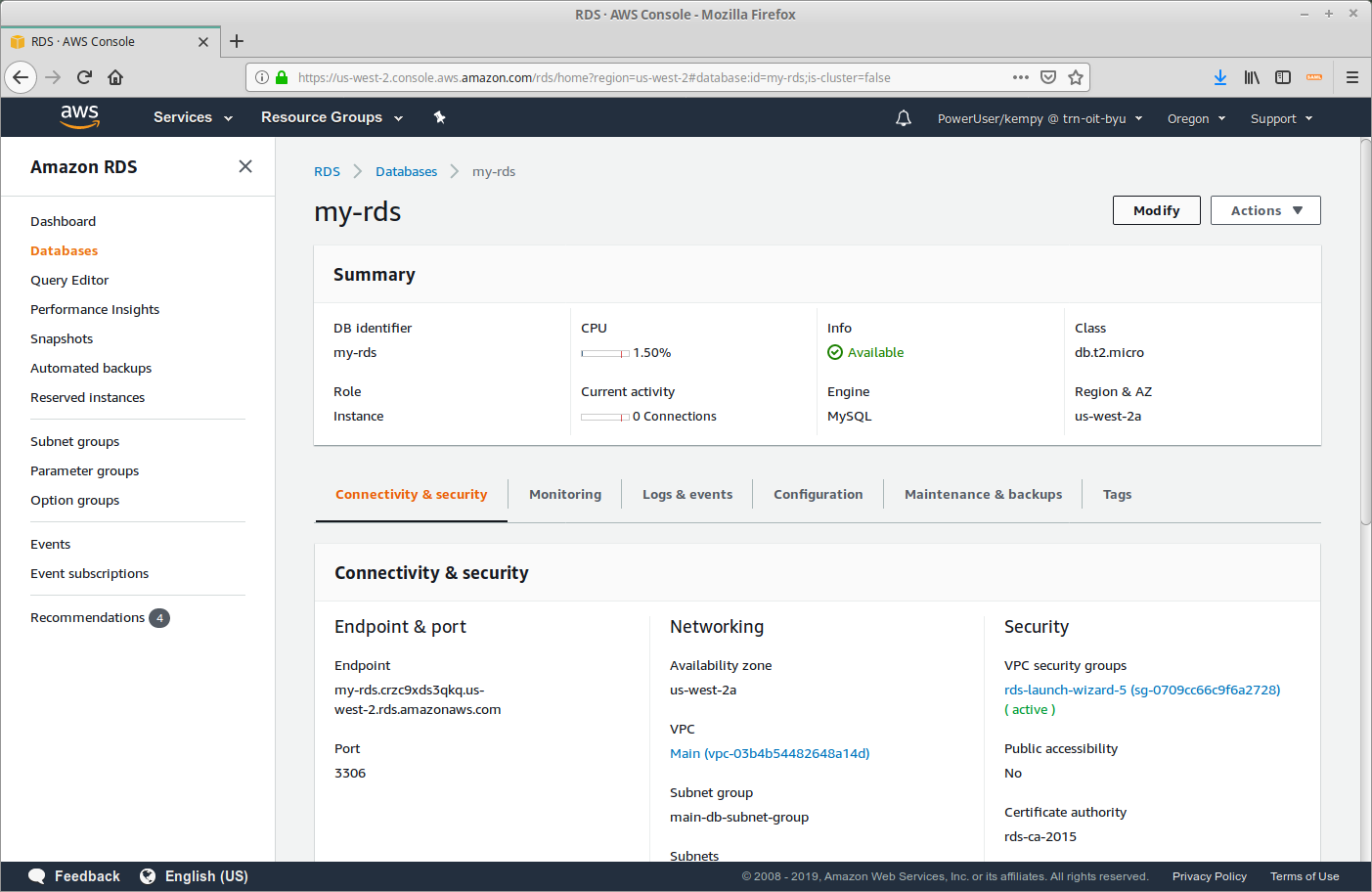Viewport: 1372px width, 892px height.
Task: Open Events in the sidebar
Action: (x=50, y=545)
